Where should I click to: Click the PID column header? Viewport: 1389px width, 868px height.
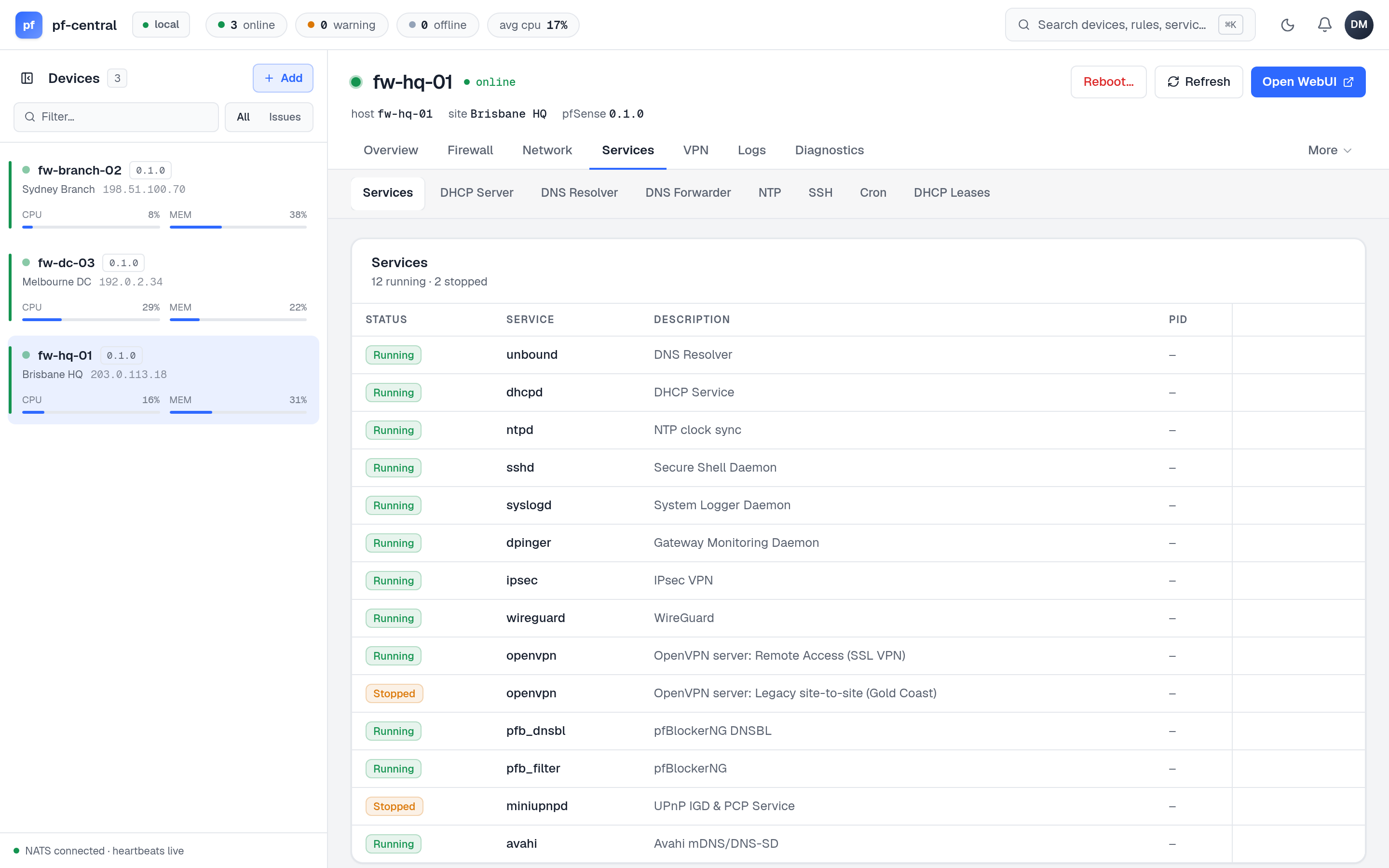pos(1177,319)
